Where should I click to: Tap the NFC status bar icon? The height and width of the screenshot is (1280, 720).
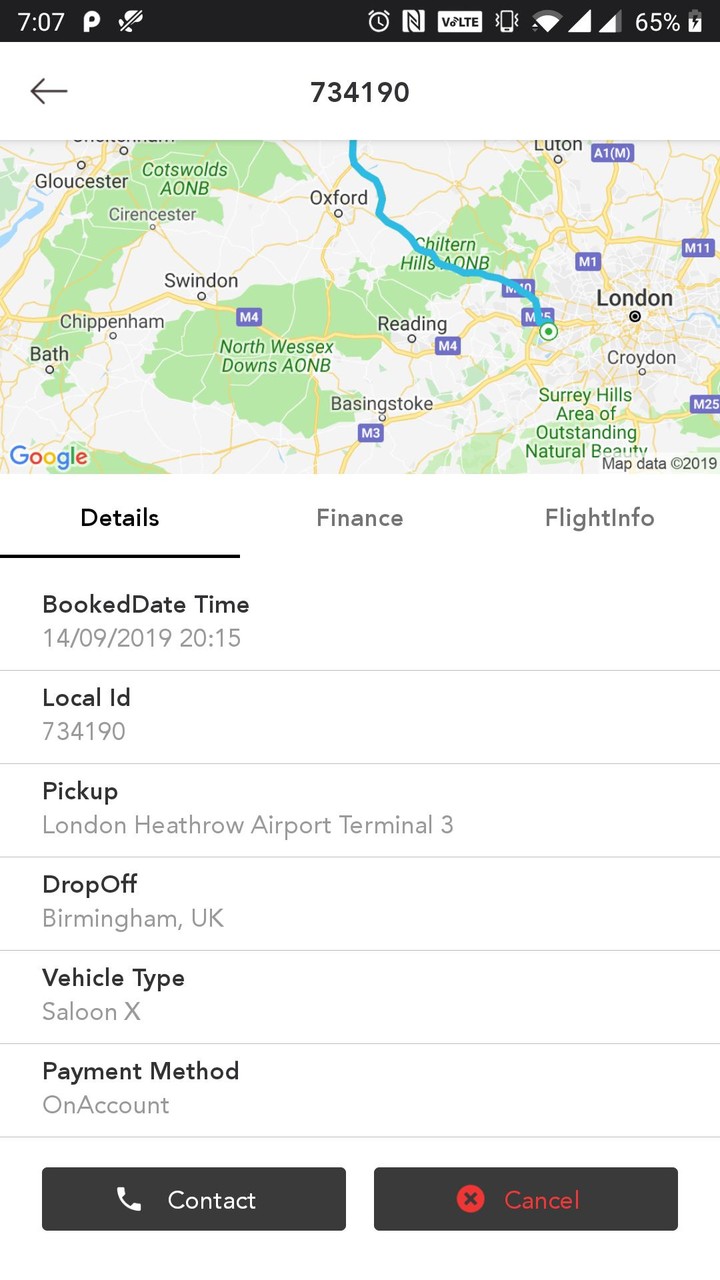pos(414,21)
